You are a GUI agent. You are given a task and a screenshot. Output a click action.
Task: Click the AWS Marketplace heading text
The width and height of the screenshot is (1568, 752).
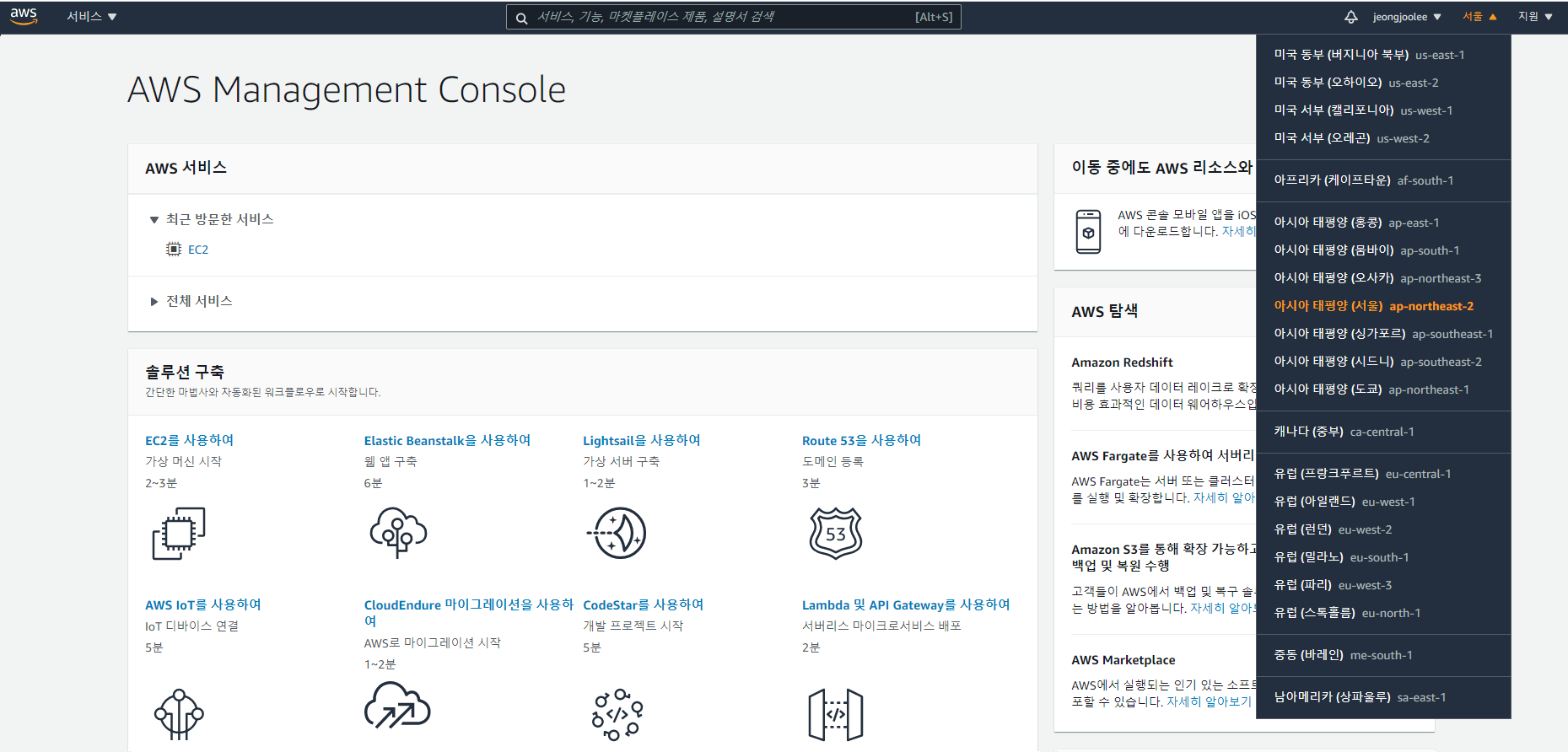1123,660
